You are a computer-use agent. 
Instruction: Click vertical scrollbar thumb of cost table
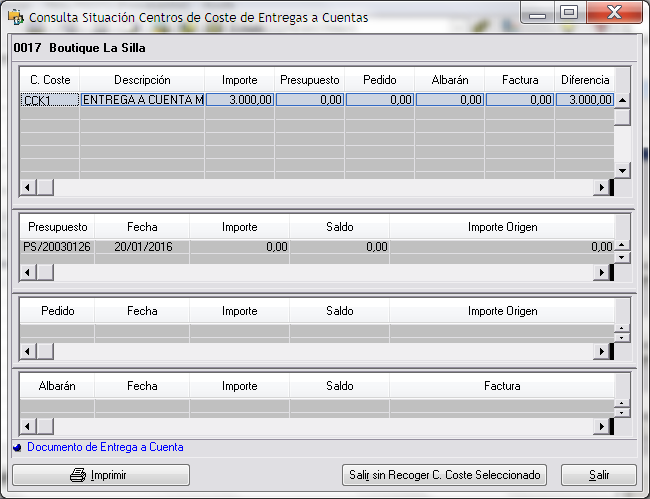point(622,116)
